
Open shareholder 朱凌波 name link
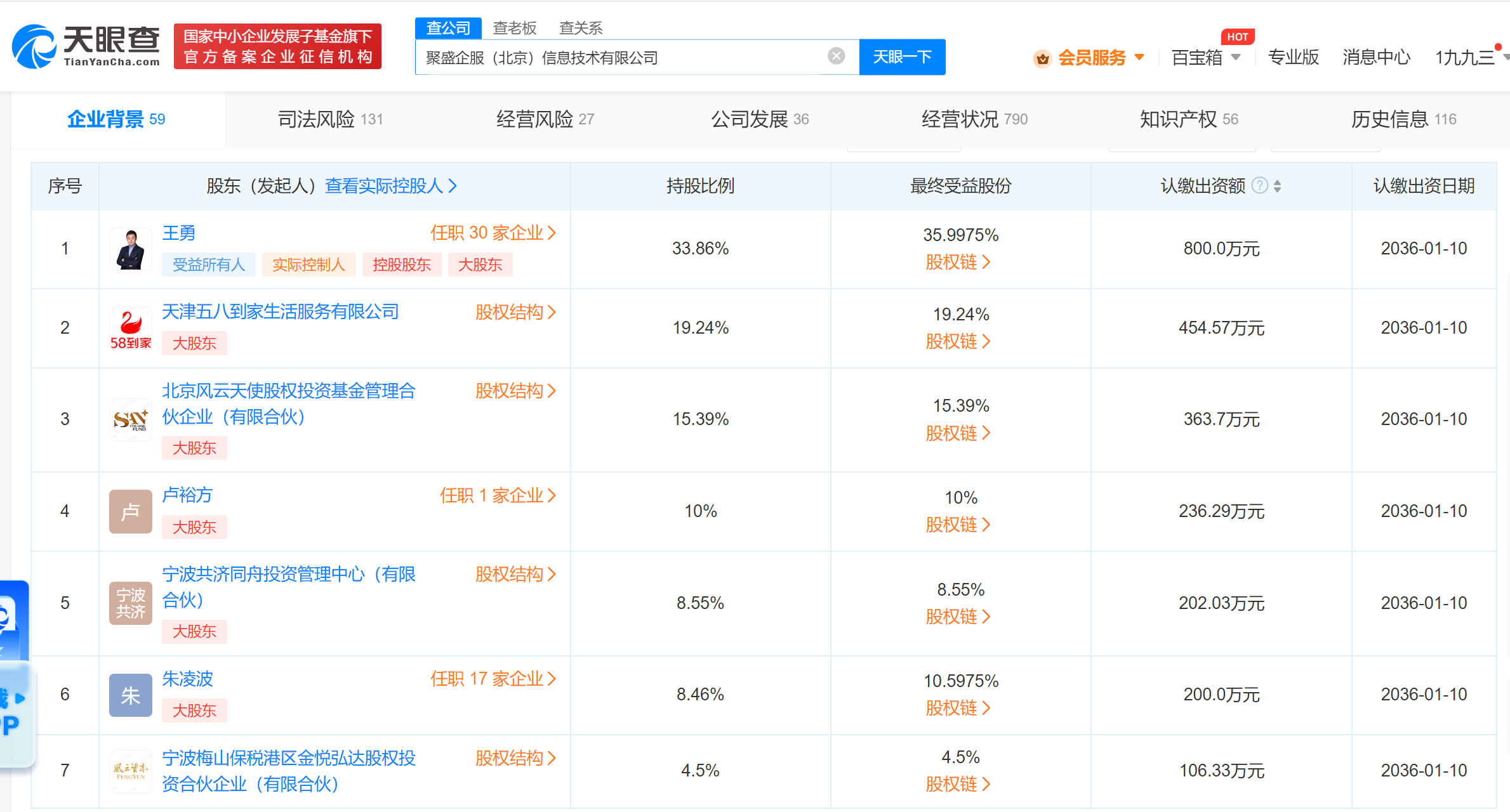tap(187, 679)
